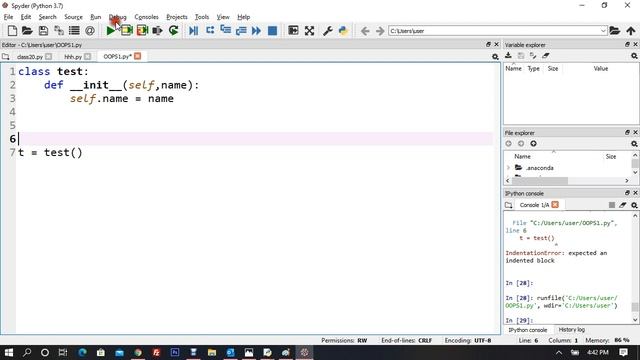Open the working directory path dropdown
Viewport: 640px width, 360px height.
tap(603, 31)
